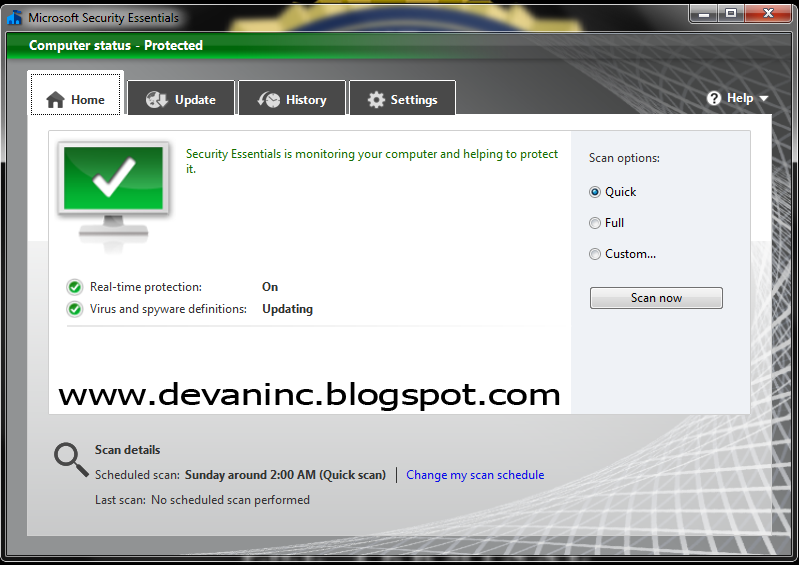
Task: Click the Real-time protection green check icon
Action: pos(75,287)
